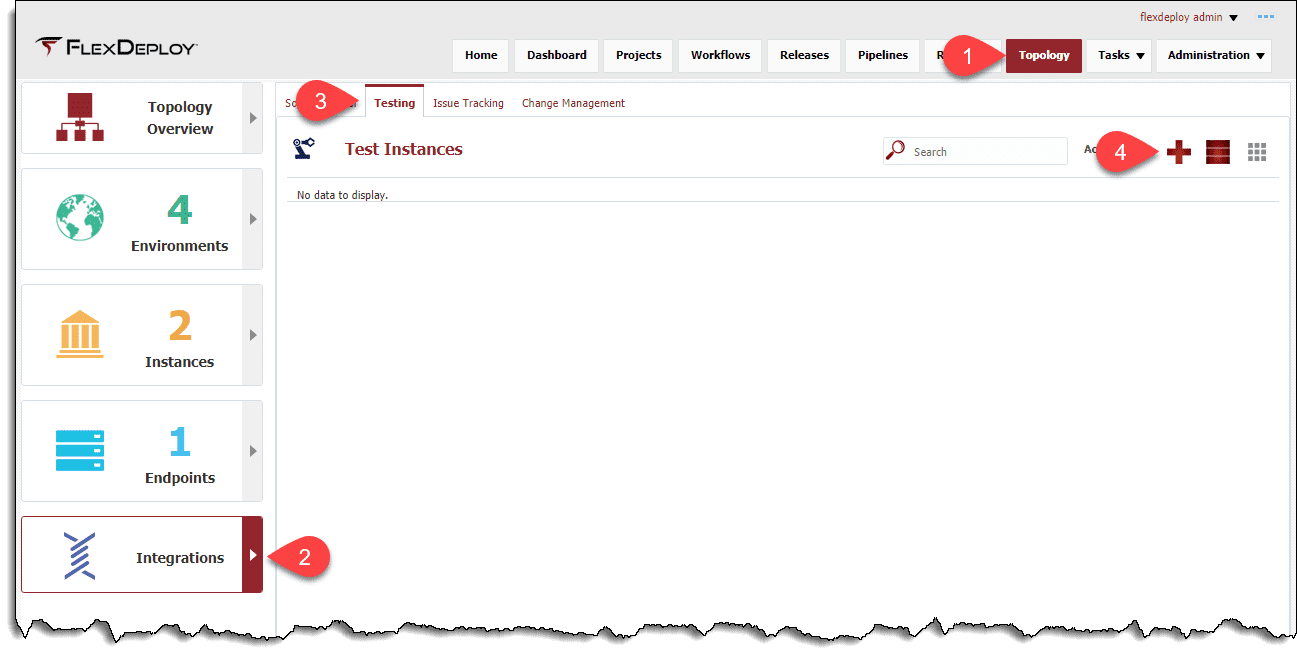
Task: Switch to grid view icon
Action: click(x=1257, y=152)
